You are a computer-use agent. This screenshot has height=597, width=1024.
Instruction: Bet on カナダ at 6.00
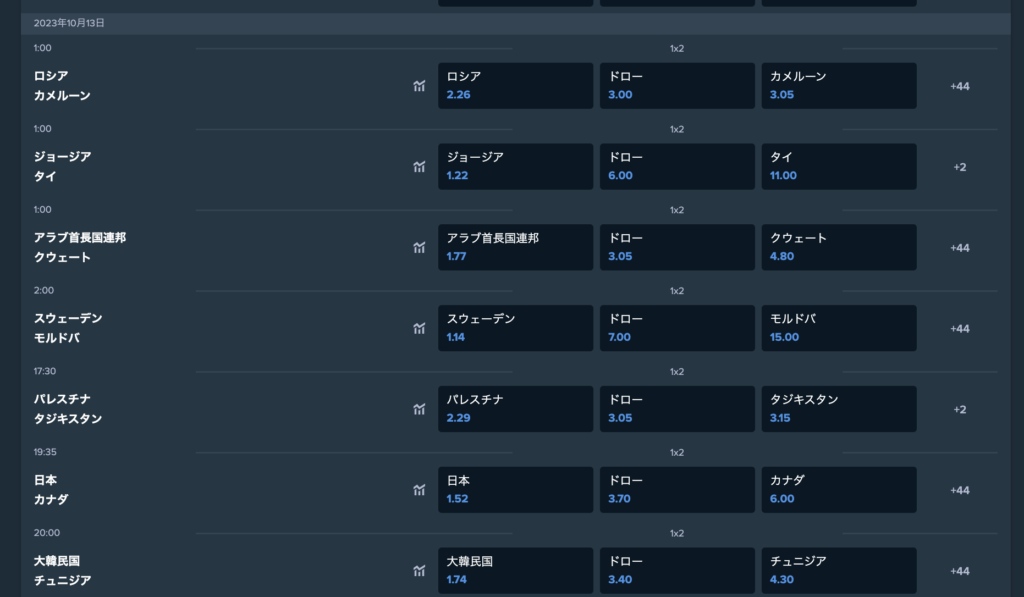[x=839, y=490]
